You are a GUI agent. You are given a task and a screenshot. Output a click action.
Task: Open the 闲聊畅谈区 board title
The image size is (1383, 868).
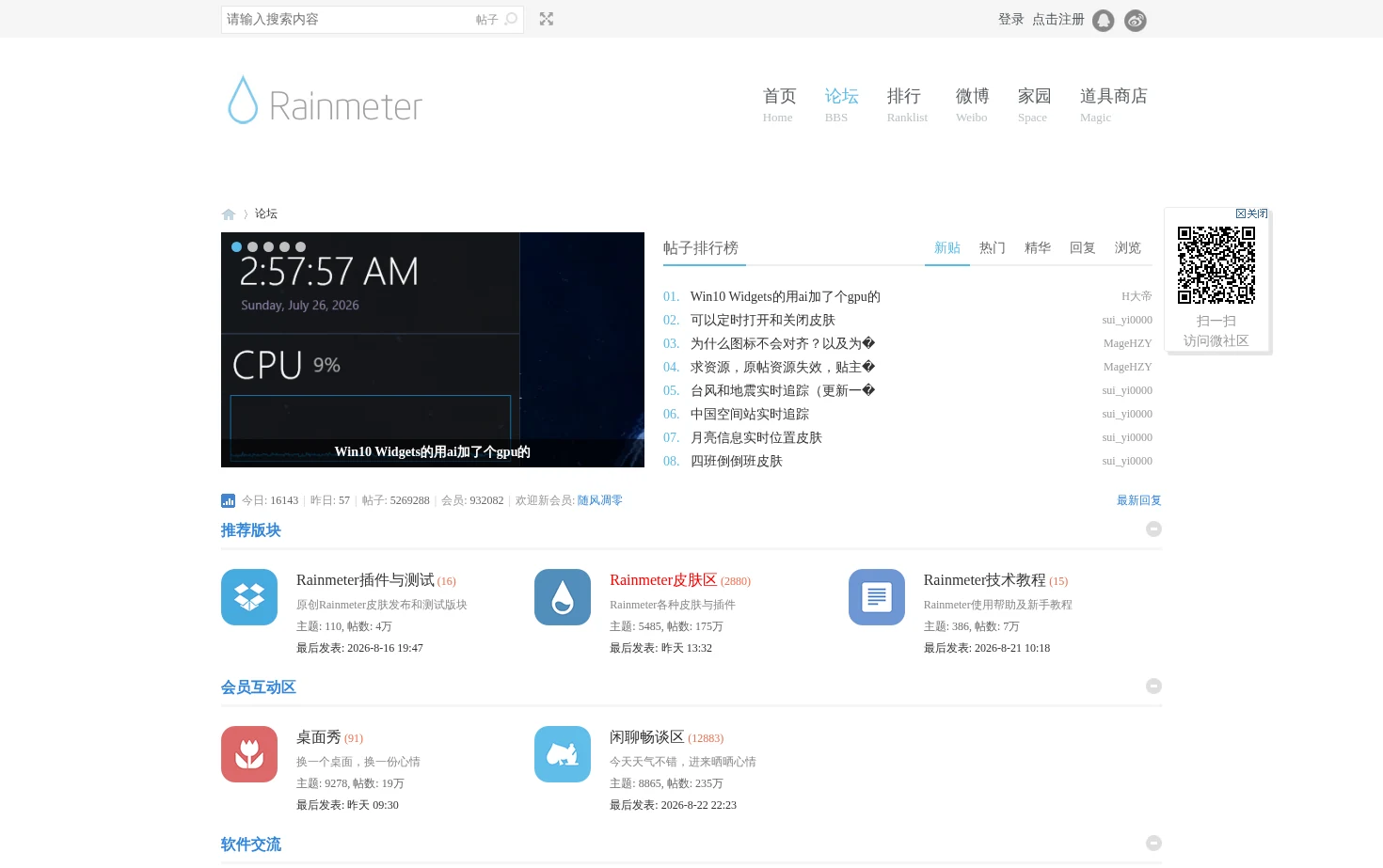647,737
